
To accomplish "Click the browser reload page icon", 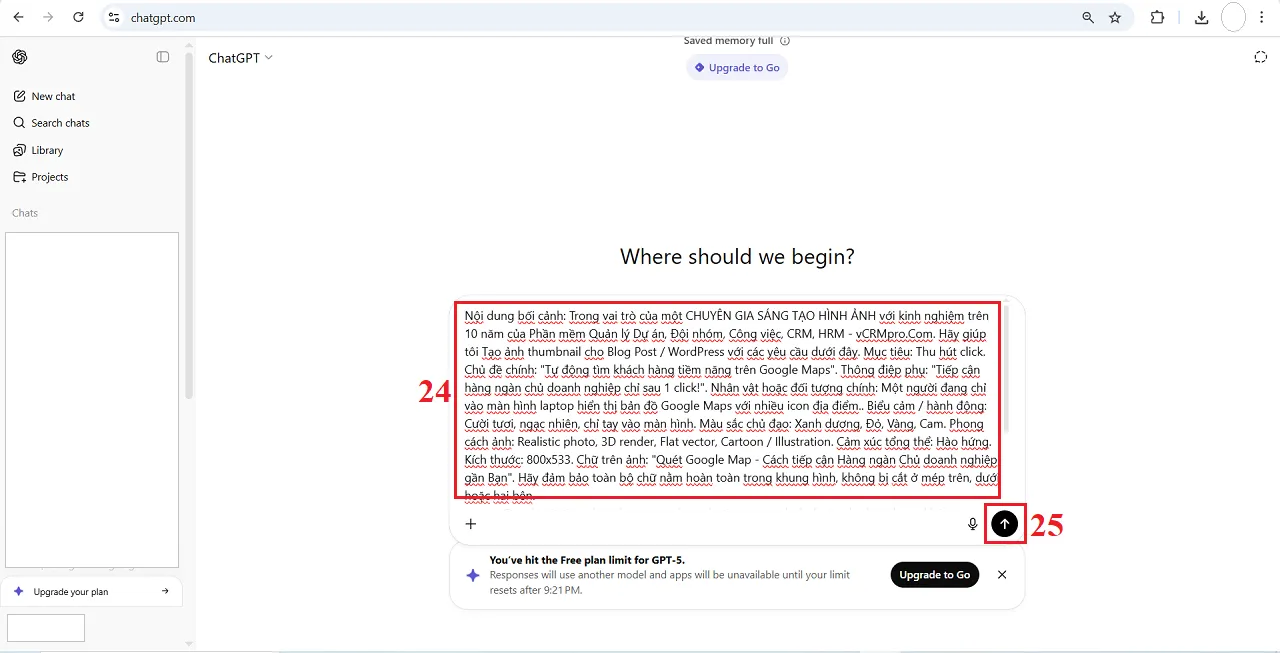I will point(79,17).
